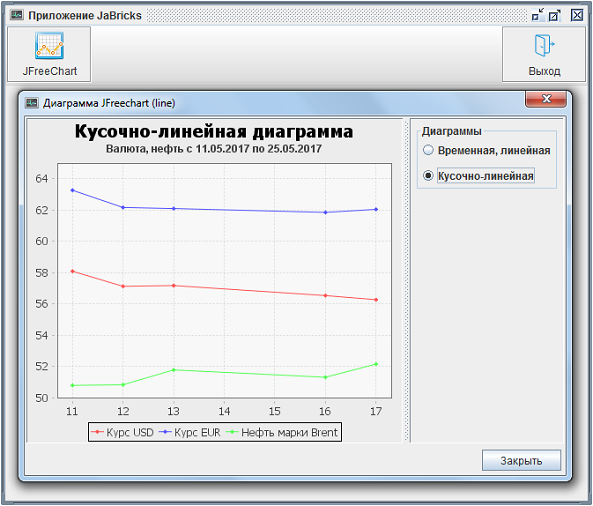Click the dialog icon next to Диаграмма JFreechart

point(31,103)
